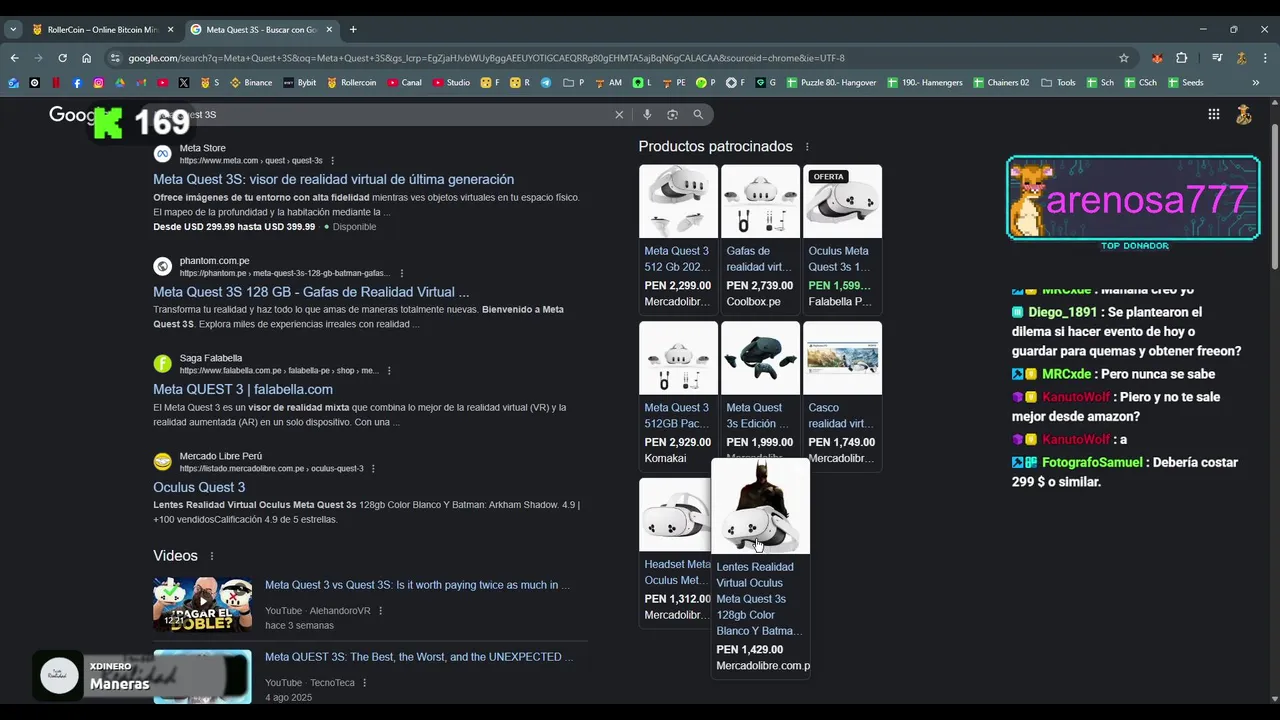The height and width of the screenshot is (720, 1280).
Task: Start voice search with the microphone icon
Action: pyautogui.click(x=647, y=115)
